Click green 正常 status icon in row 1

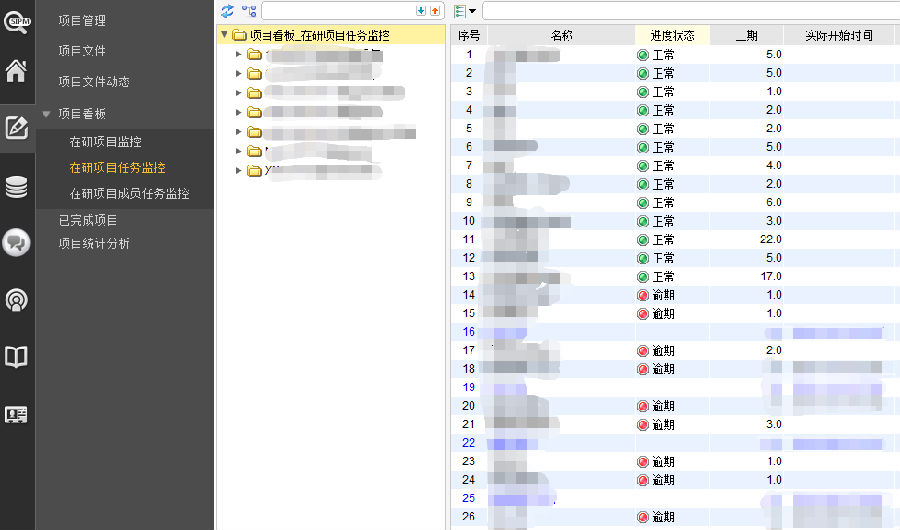click(643, 55)
